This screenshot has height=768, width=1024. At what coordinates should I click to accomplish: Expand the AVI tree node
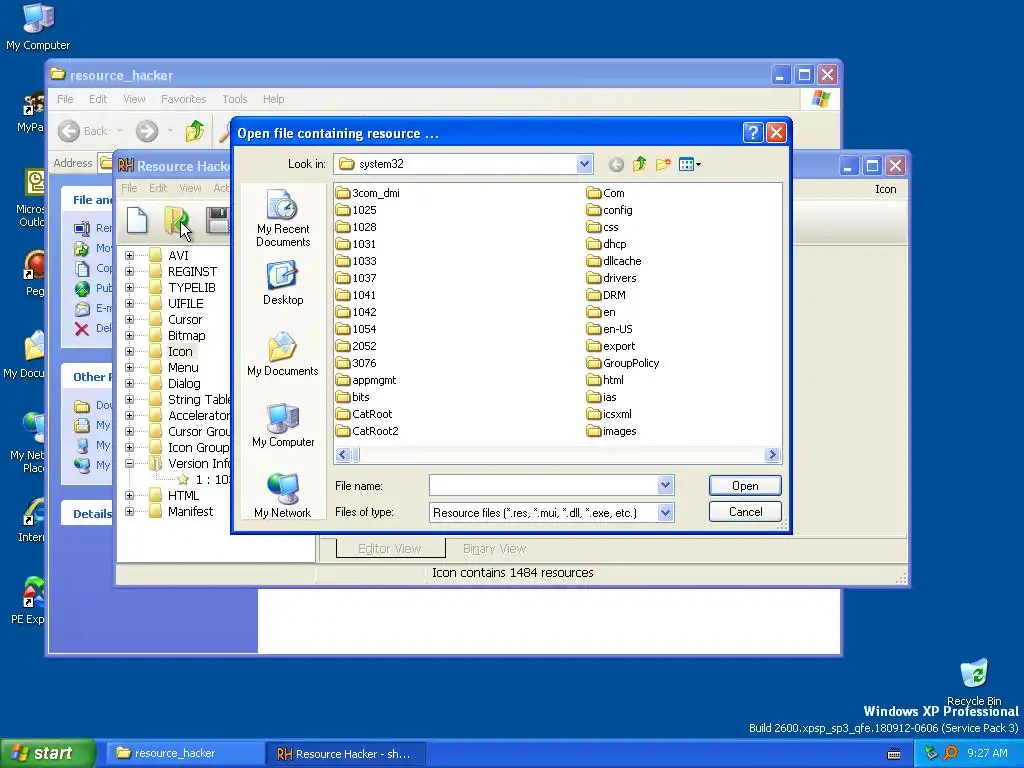point(129,255)
